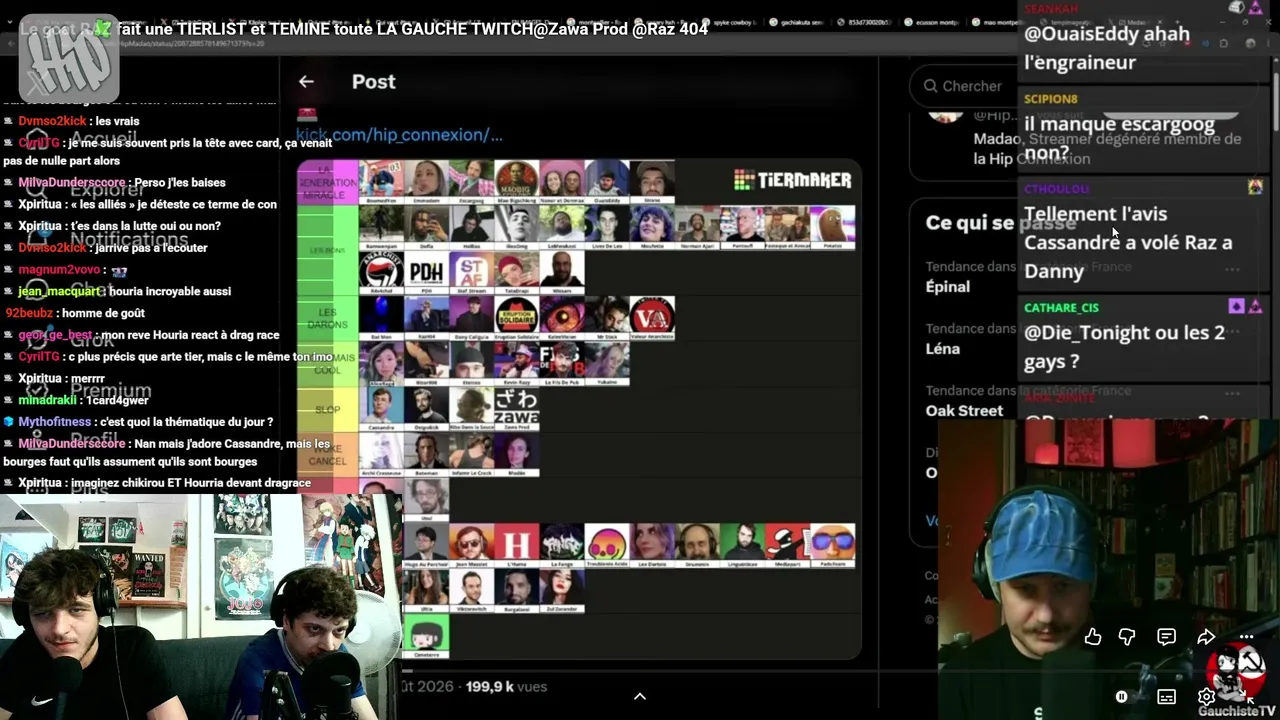Toggle subtitles with the captions icon
Viewport: 1280px width, 720px height.
point(1166,697)
